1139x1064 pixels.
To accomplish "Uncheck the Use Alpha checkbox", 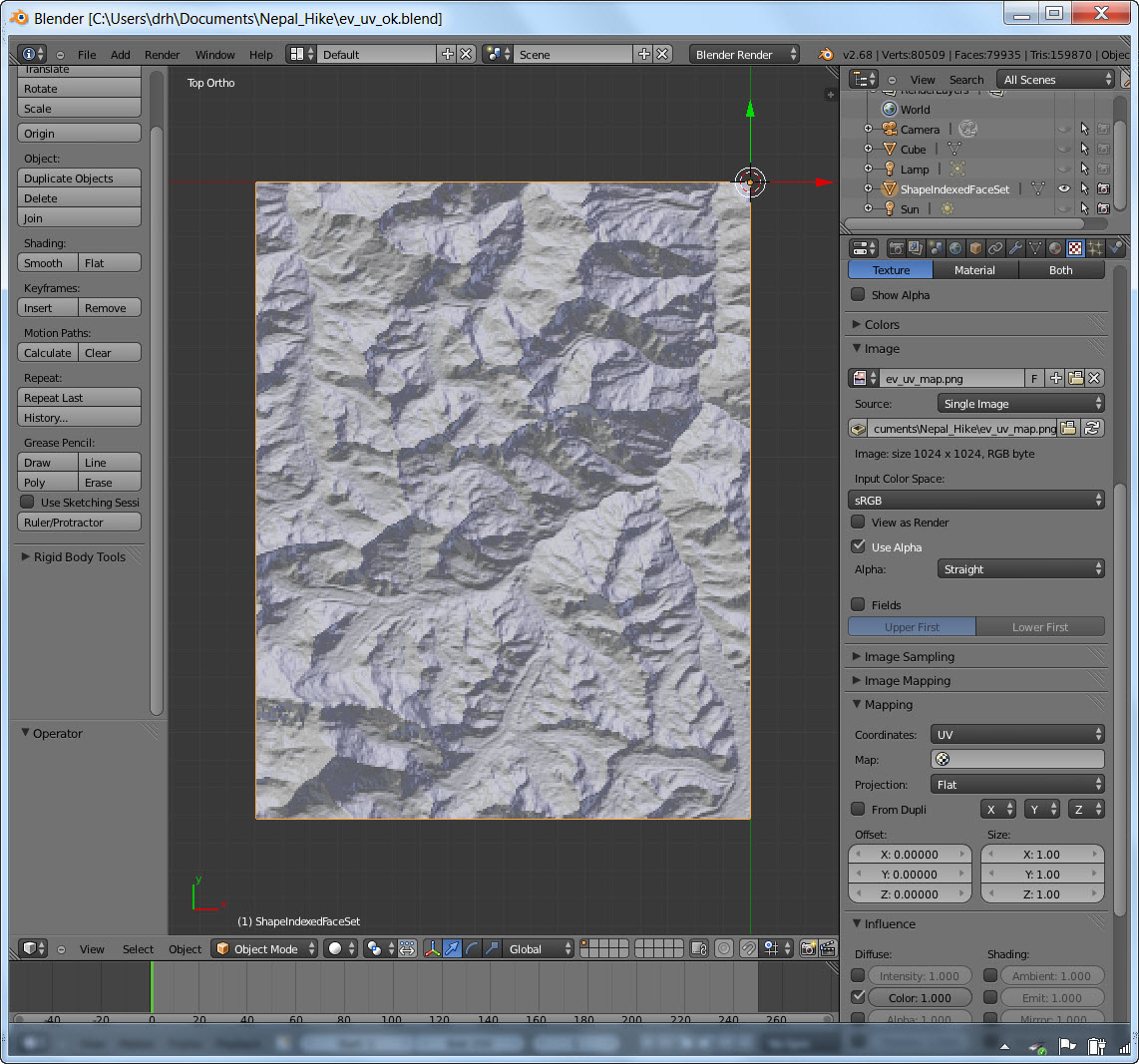I will coord(858,546).
